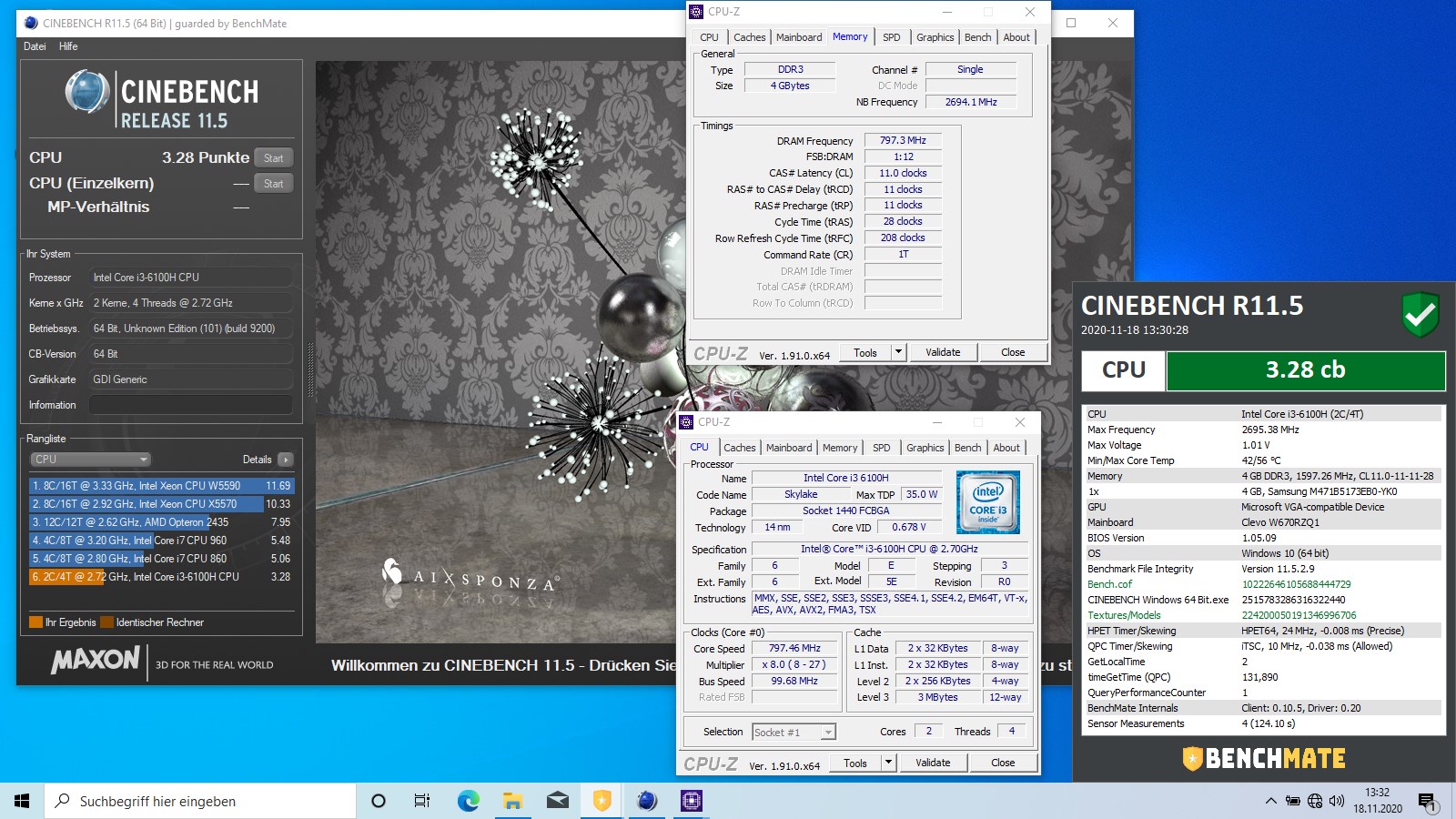
Task: Select the Graphics tab in CPU-Z Memory window
Action: [x=935, y=37]
